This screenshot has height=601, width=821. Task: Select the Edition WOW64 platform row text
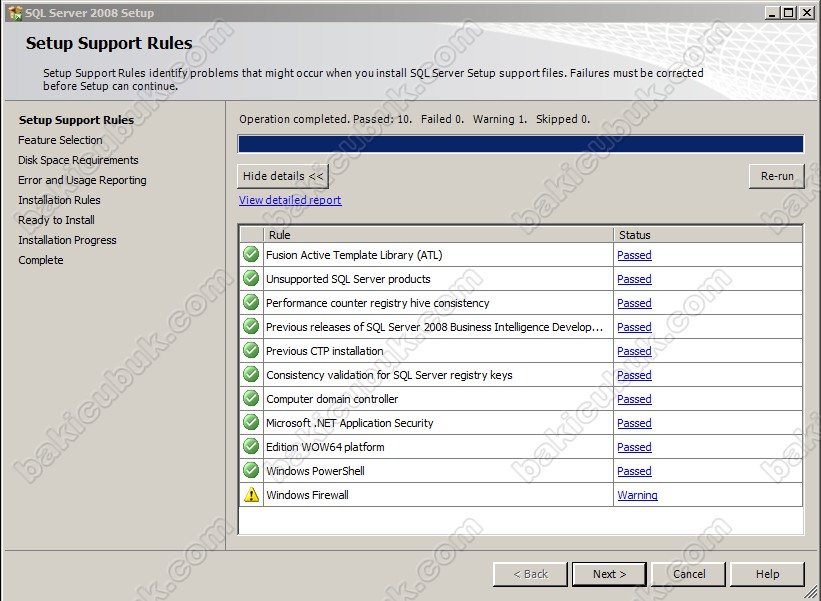pyautogui.click(x=325, y=447)
